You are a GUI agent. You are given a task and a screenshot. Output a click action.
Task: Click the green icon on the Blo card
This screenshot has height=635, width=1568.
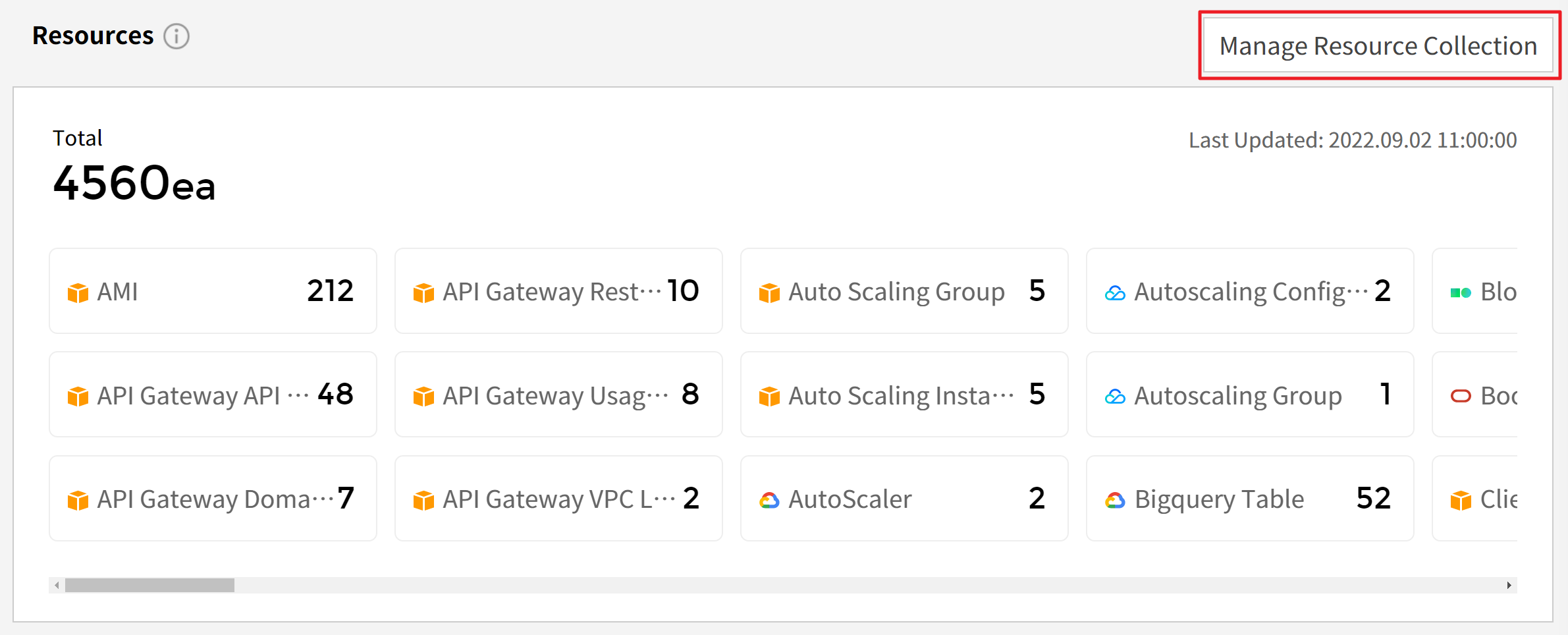click(1461, 293)
